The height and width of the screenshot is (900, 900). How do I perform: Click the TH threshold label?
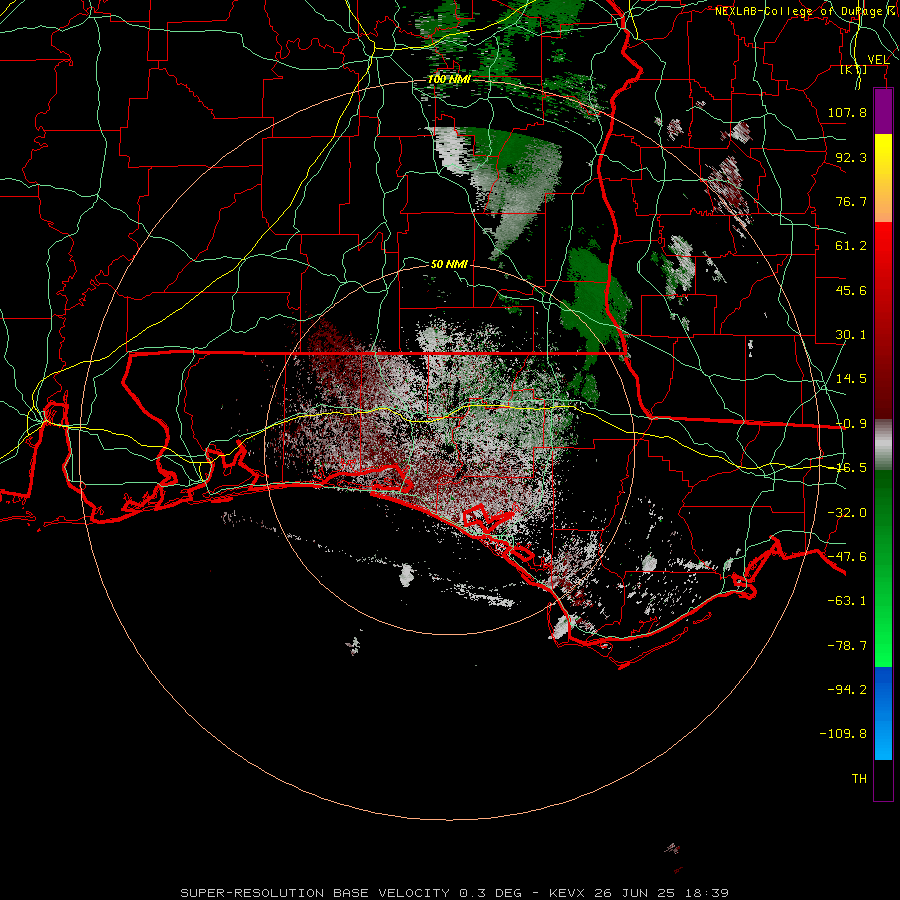coord(859,779)
